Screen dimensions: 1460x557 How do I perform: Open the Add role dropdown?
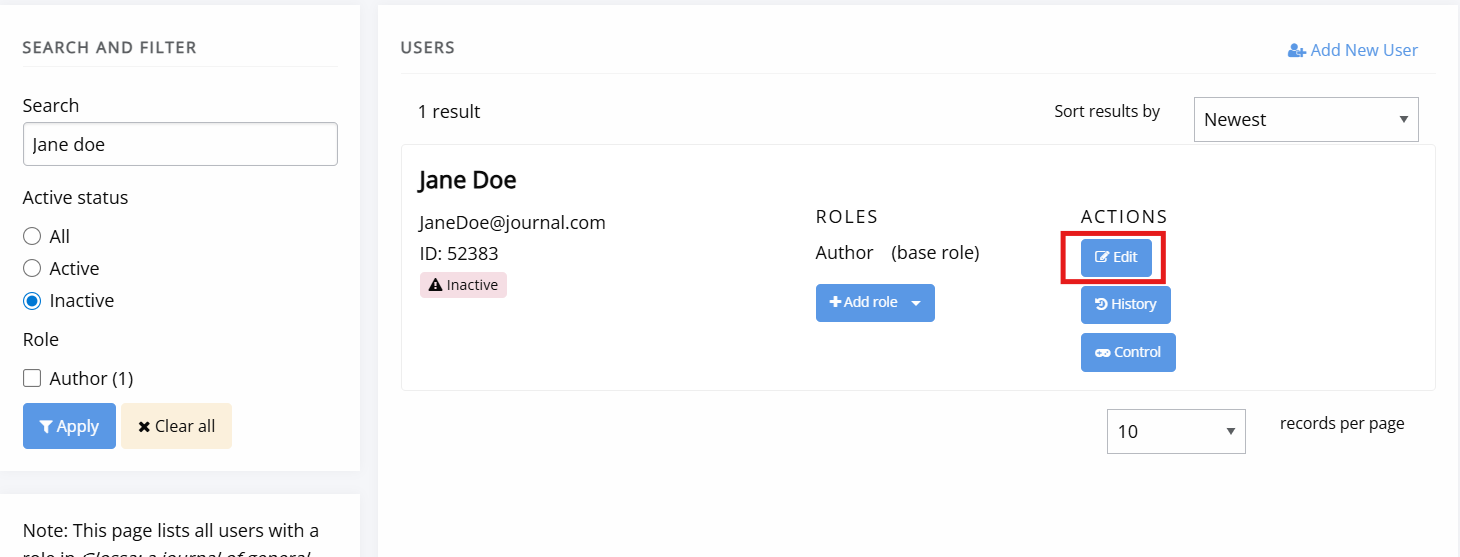(x=875, y=302)
